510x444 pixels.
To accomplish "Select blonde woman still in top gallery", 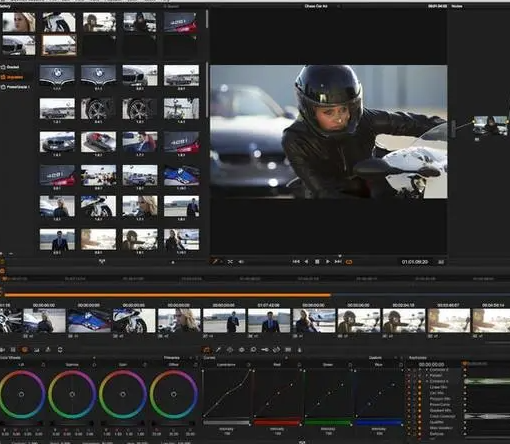I will (x=19, y=22).
